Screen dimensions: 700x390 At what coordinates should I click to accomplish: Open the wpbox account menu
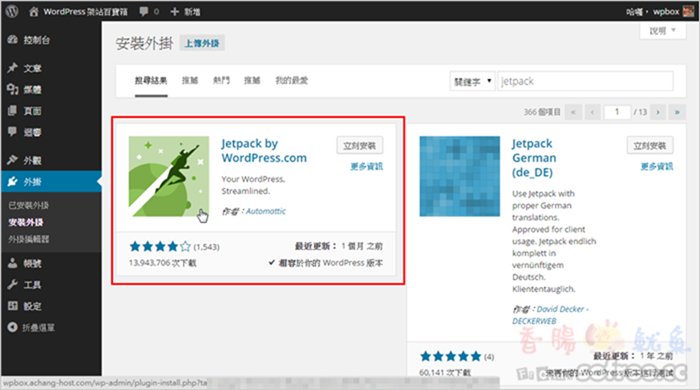(659, 12)
